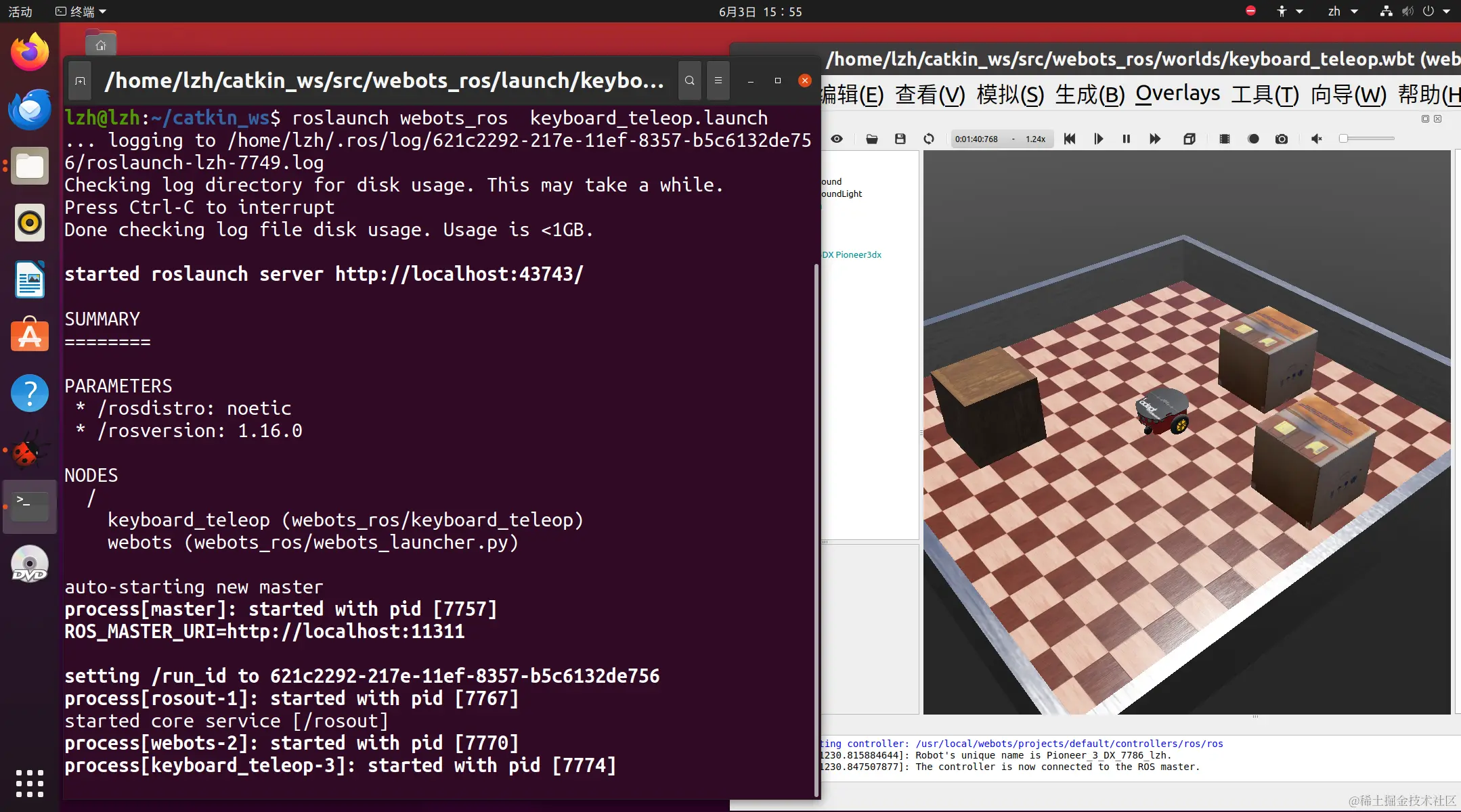Save the world with floppy icon

(900, 139)
